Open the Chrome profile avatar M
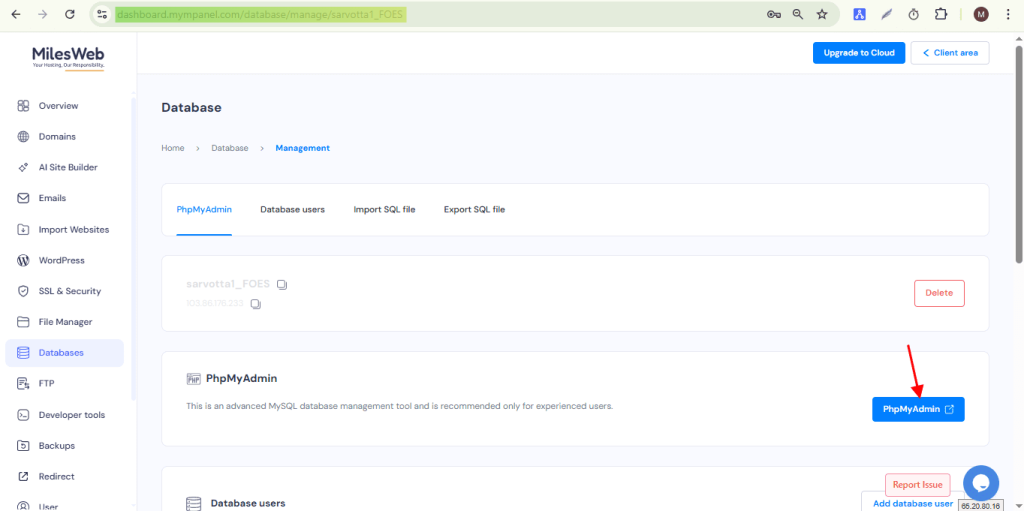1024x511 pixels. [981, 14]
